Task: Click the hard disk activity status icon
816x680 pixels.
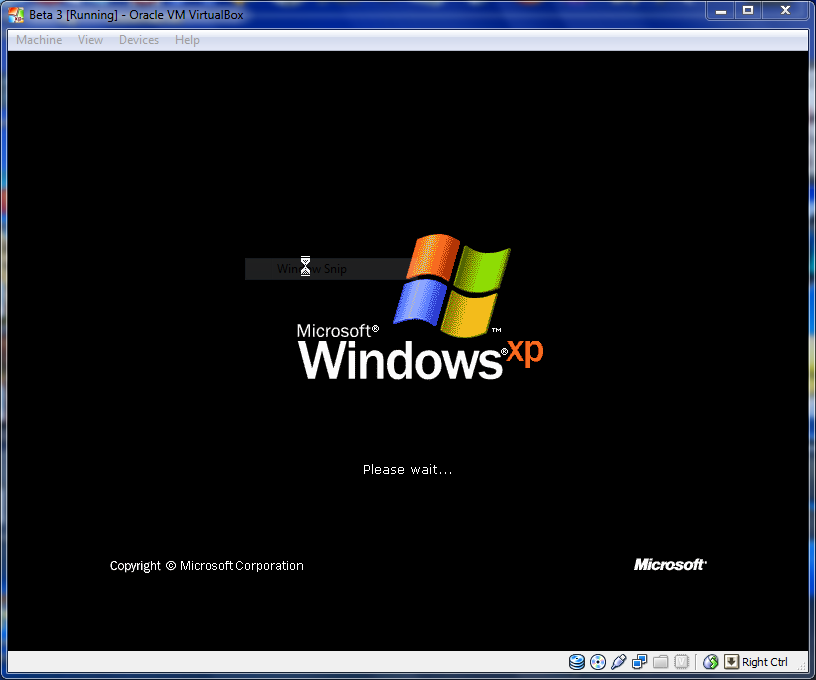Action: click(x=577, y=662)
